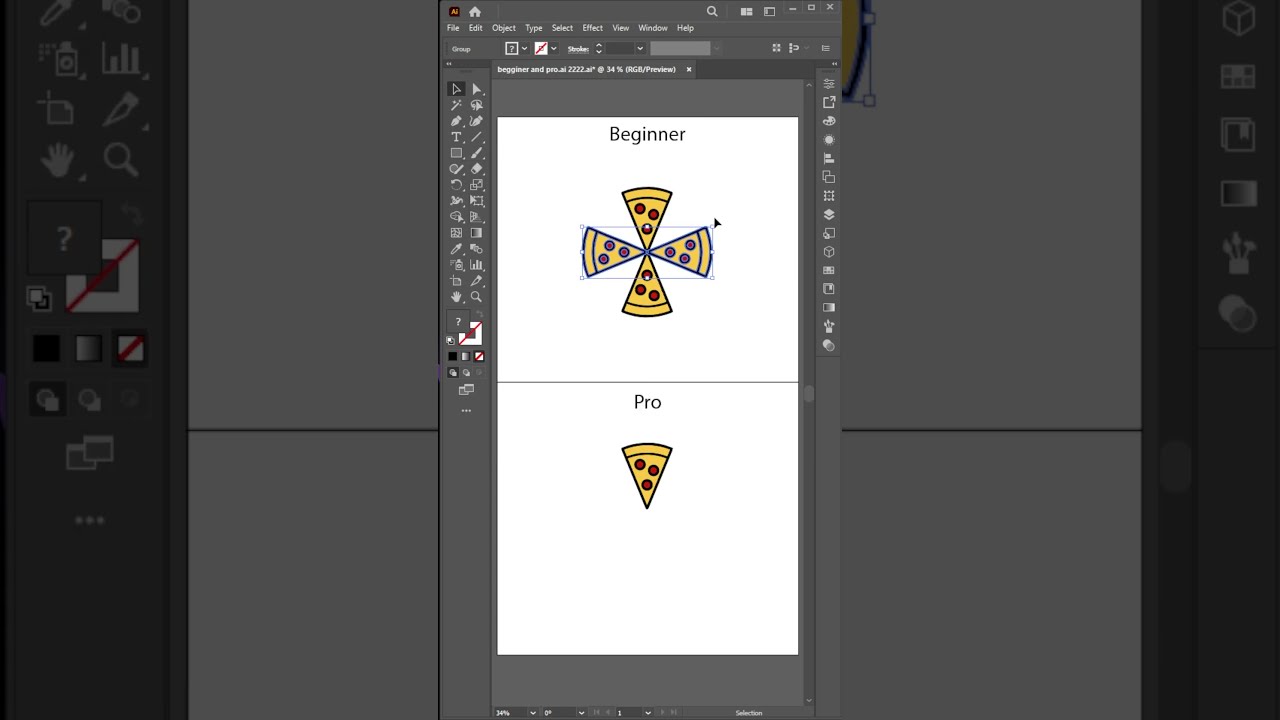Change screen mode button

coord(466,389)
